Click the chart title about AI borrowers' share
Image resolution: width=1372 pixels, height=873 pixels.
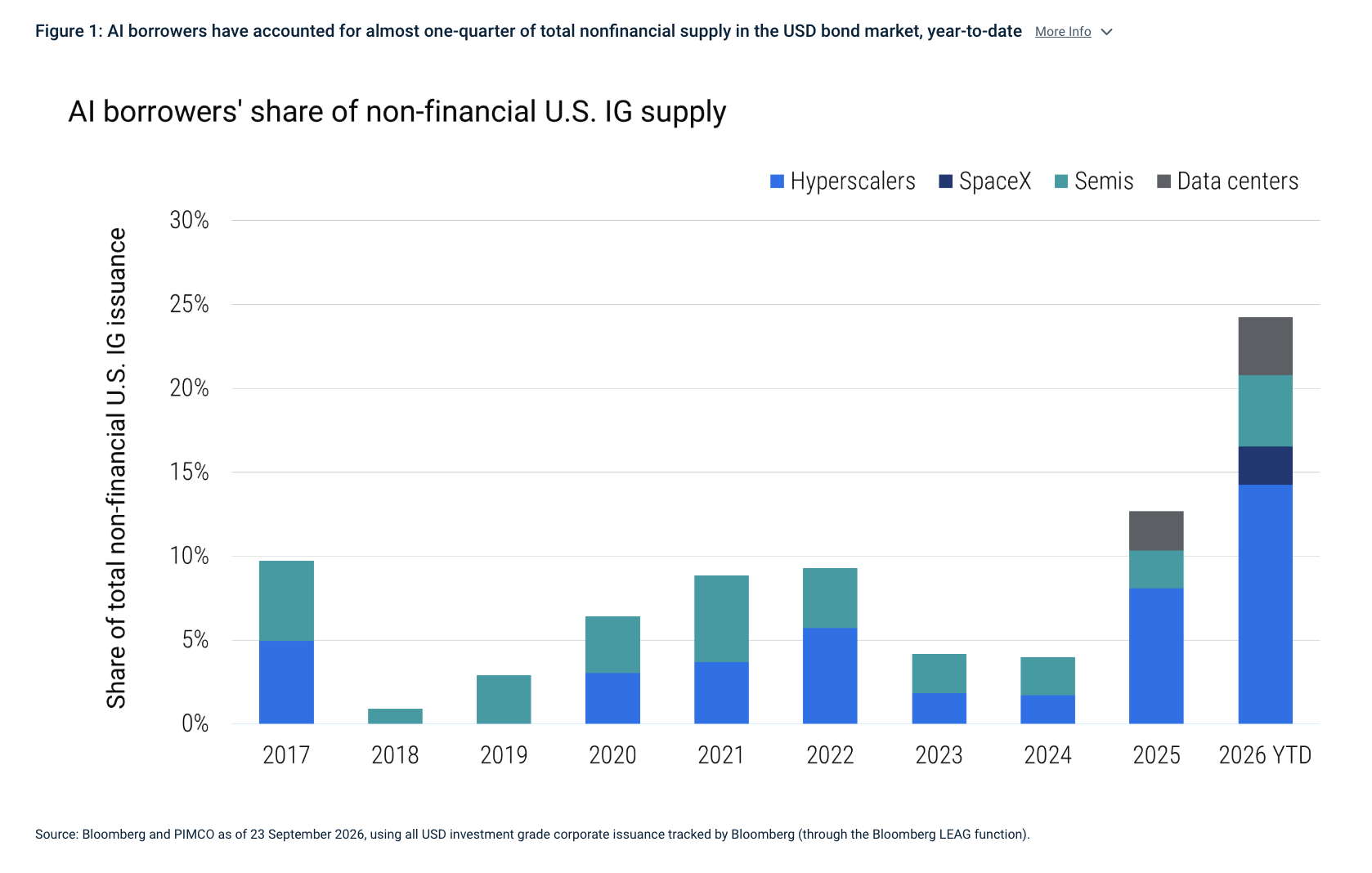pos(397,112)
